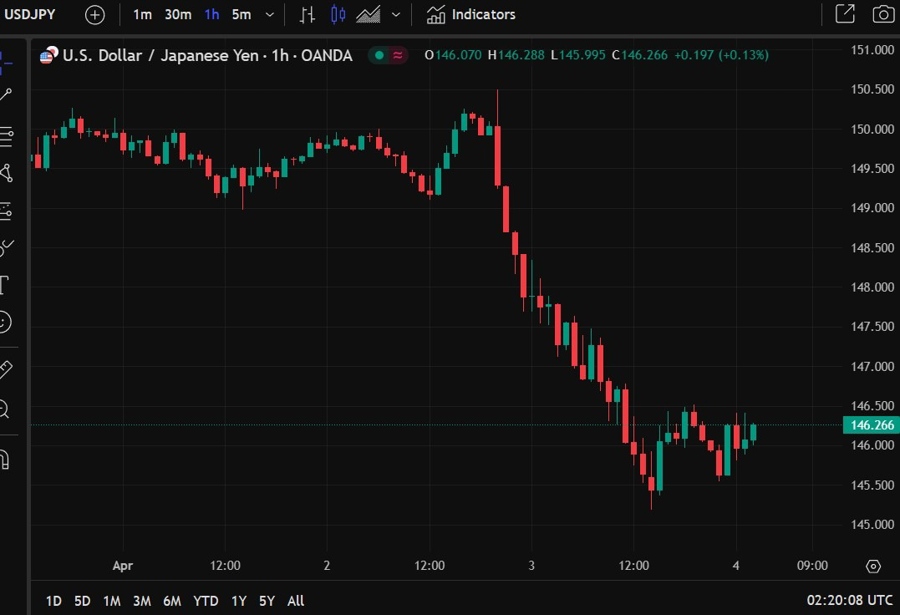Open the chart settings gear icon
The height and width of the screenshot is (615, 900).
point(873,566)
